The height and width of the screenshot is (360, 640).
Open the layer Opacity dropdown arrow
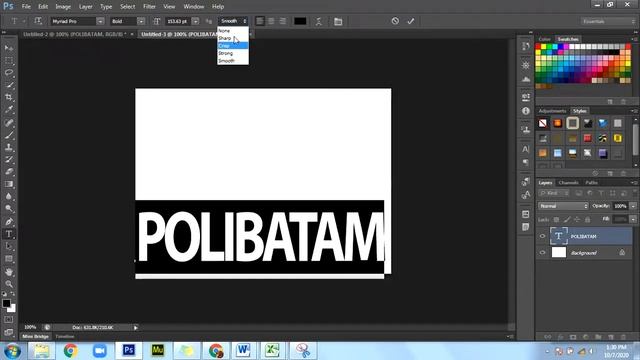pyautogui.click(x=633, y=206)
